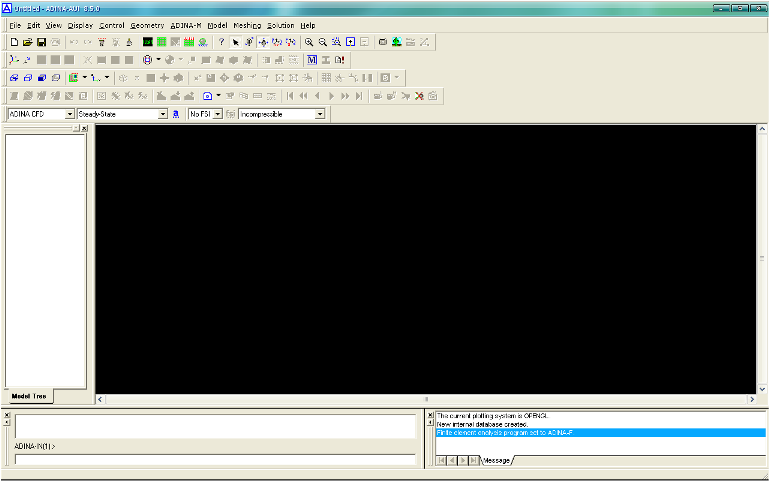Expand the No FSI dropdown

click(x=217, y=114)
